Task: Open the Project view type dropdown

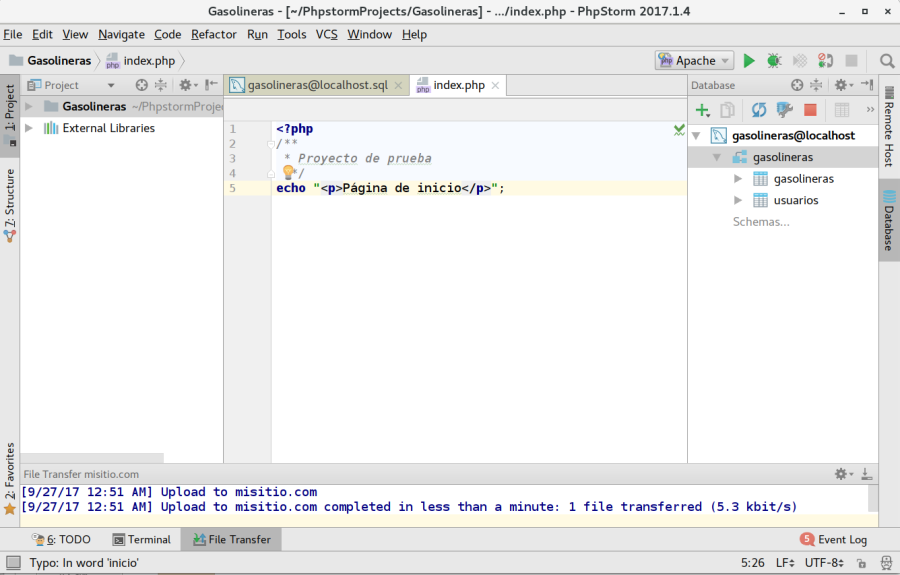Action: [x=111, y=86]
